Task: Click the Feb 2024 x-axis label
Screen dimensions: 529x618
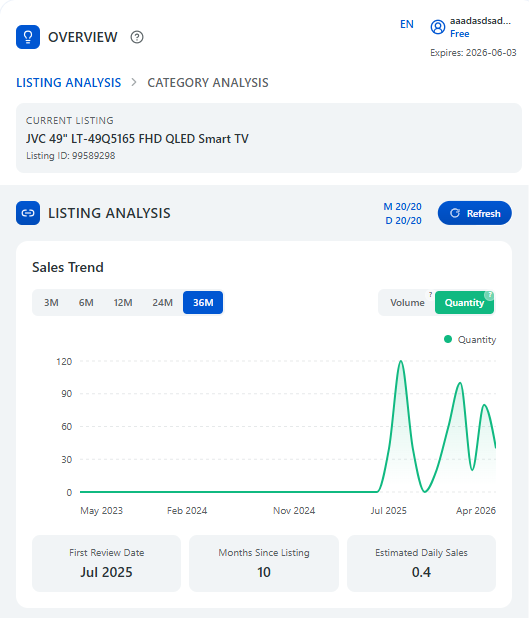Action: tap(187, 511)
